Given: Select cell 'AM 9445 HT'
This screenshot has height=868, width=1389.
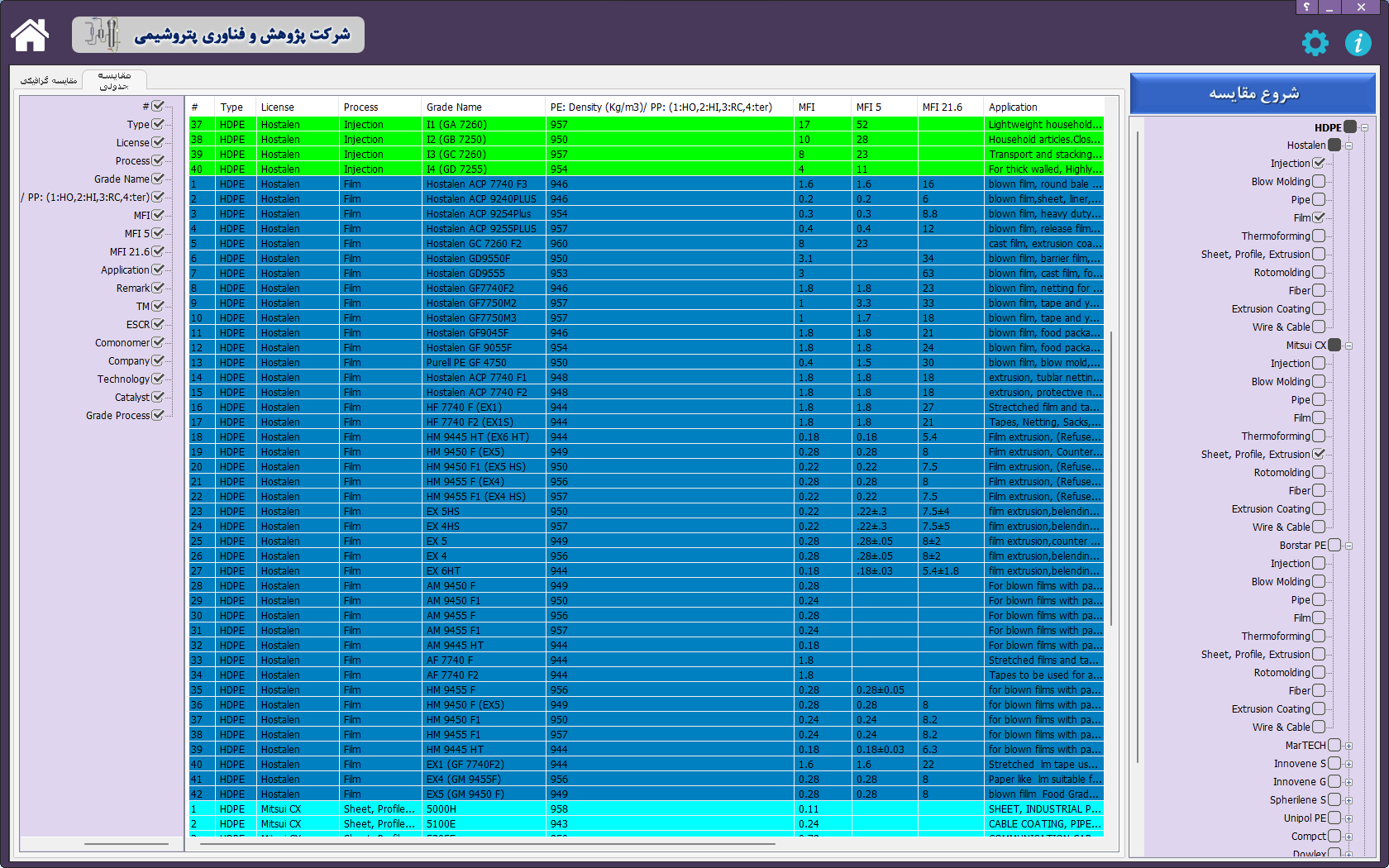Looking at the screenshot, I should pos(484,646).
